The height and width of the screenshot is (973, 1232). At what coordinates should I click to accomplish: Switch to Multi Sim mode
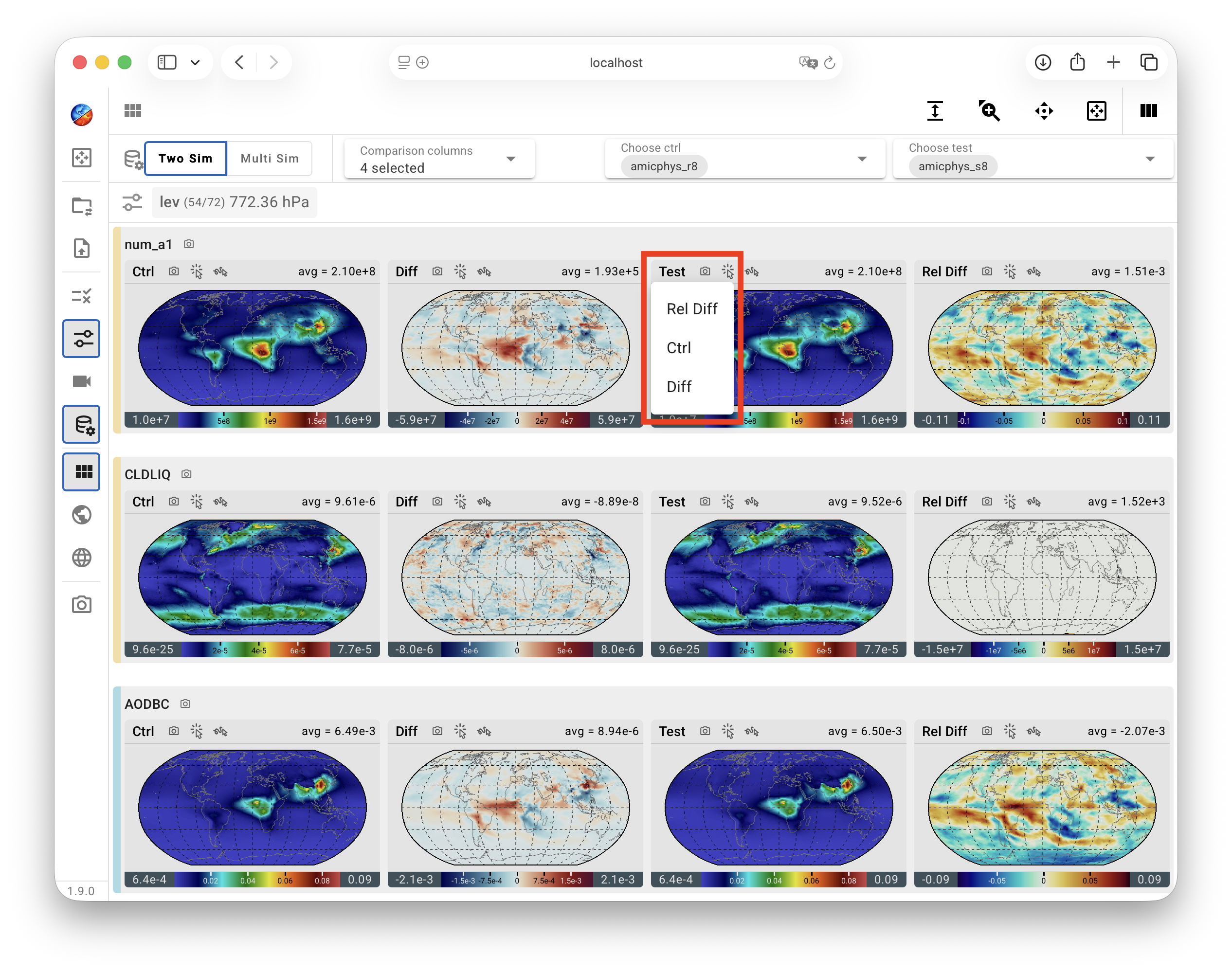(x=270, y=159)
